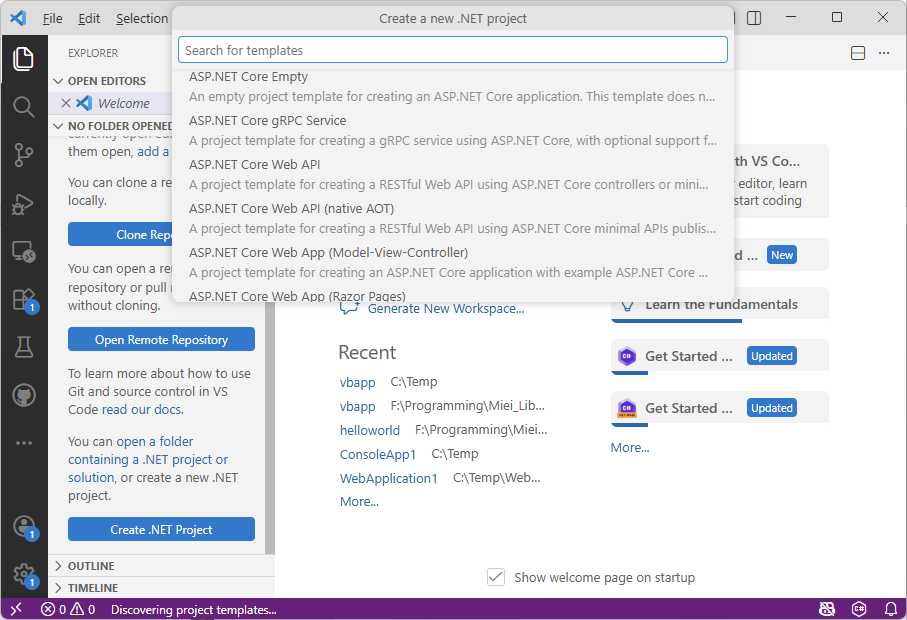Open the Source Control view icon
This screenshot has height=620, width=907.
(24, 155)
